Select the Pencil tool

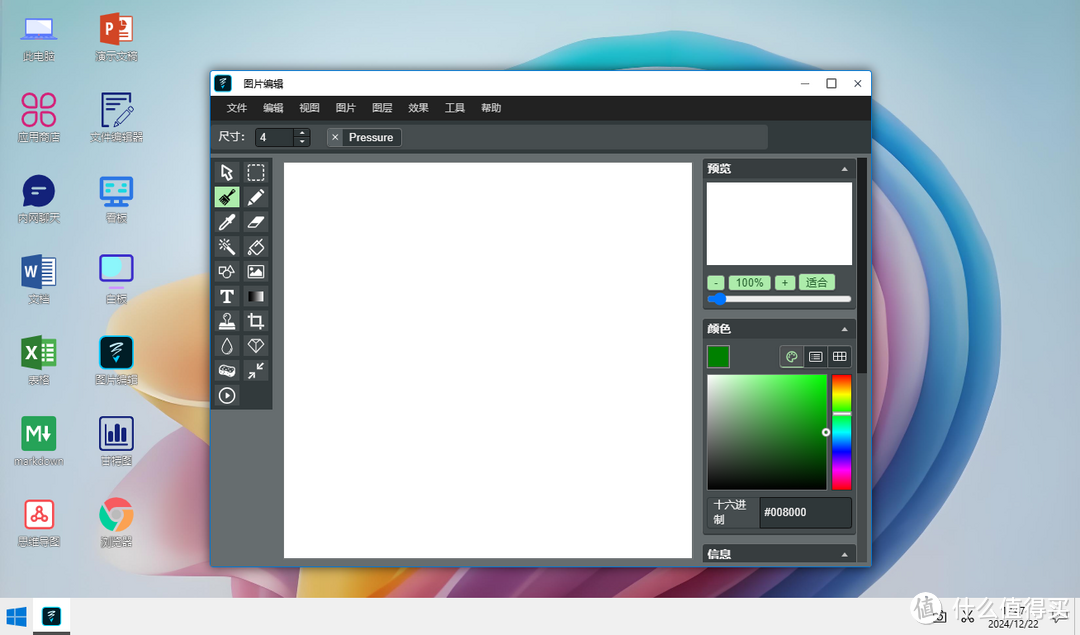[x=256, y=197]
